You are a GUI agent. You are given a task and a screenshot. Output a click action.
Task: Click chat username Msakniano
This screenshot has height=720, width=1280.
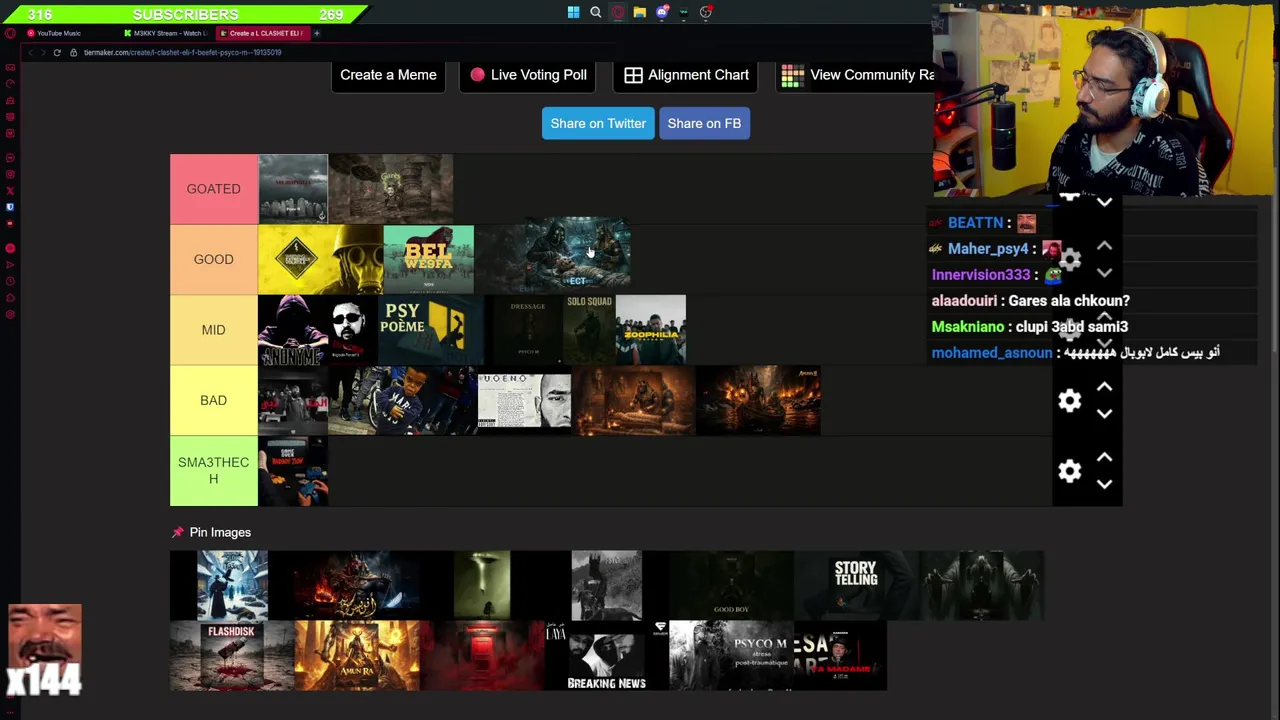[x=968, y=327]
